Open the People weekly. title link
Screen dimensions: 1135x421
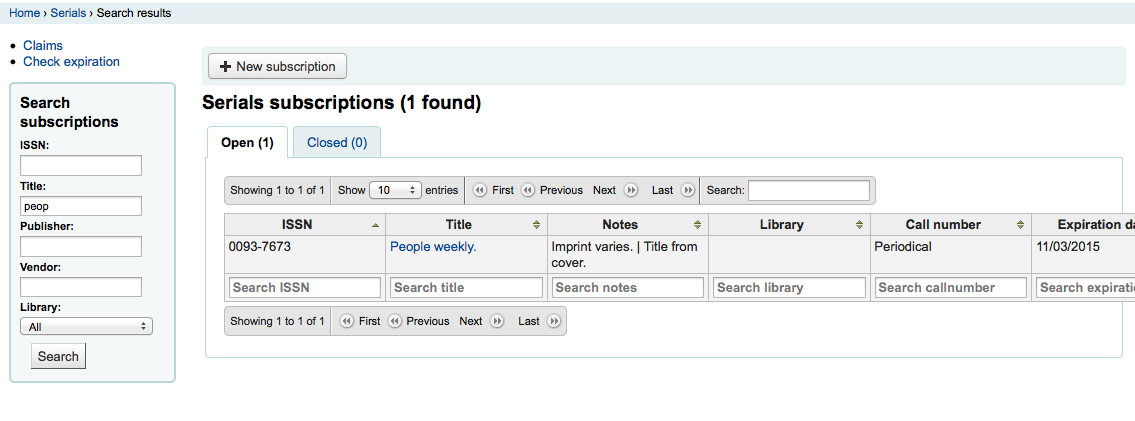pyautogui.click(x=433, y=246)
